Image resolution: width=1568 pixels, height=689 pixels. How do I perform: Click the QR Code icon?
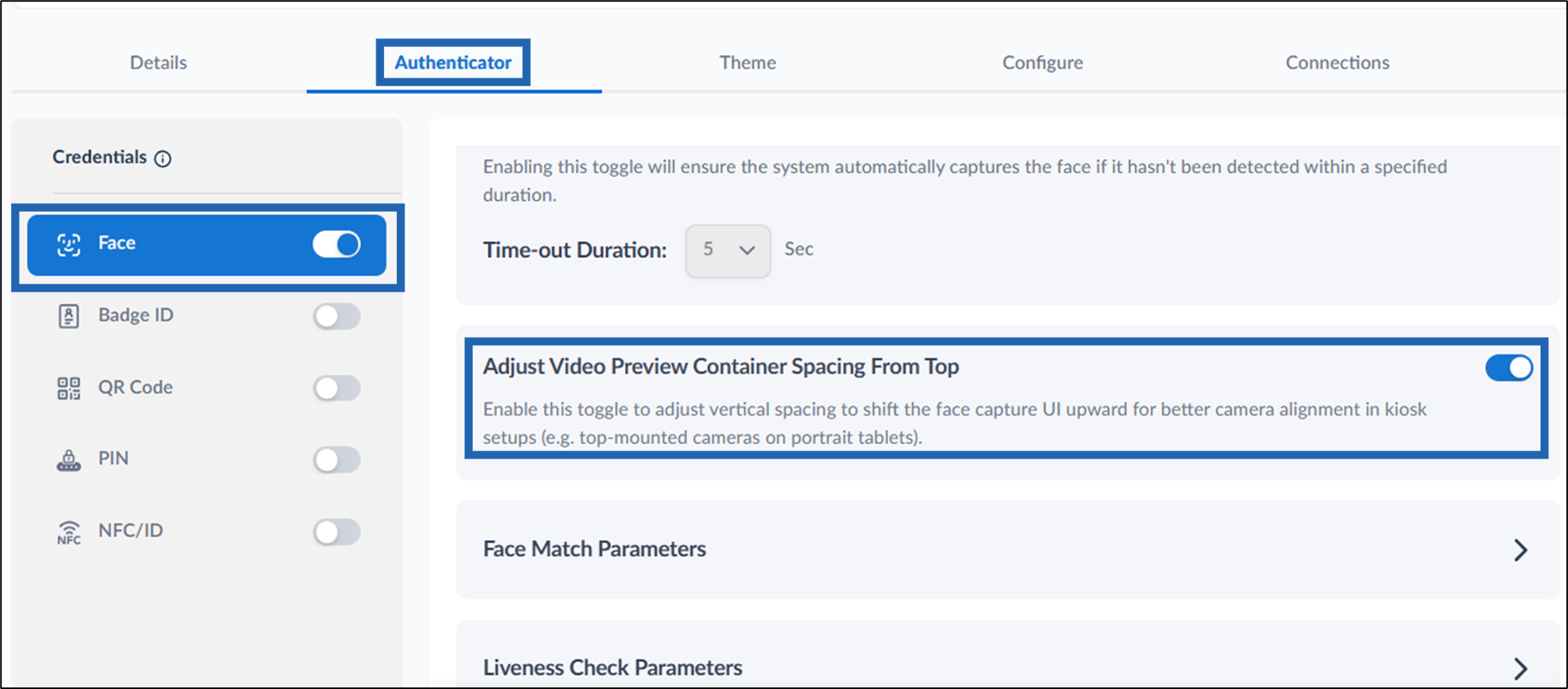(69, 388)
